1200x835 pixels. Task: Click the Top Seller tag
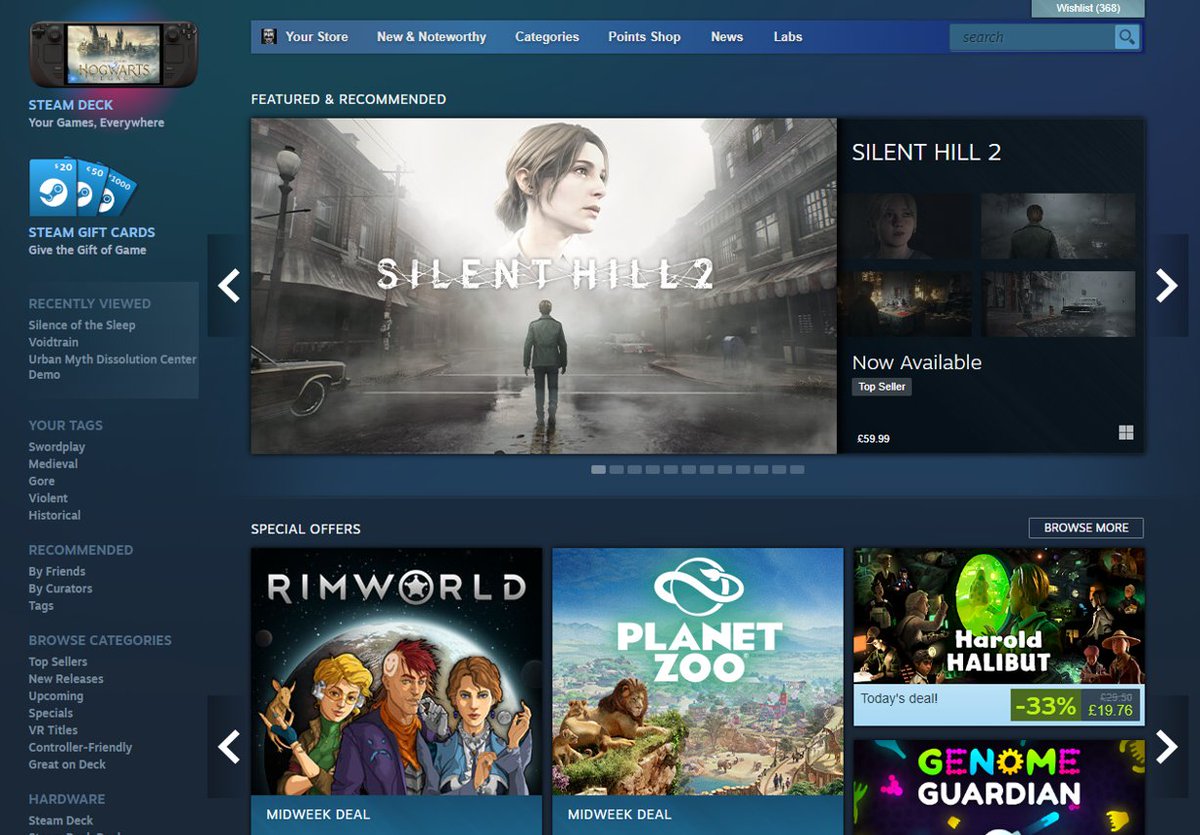pyautogui.click(x=882, y=387)
